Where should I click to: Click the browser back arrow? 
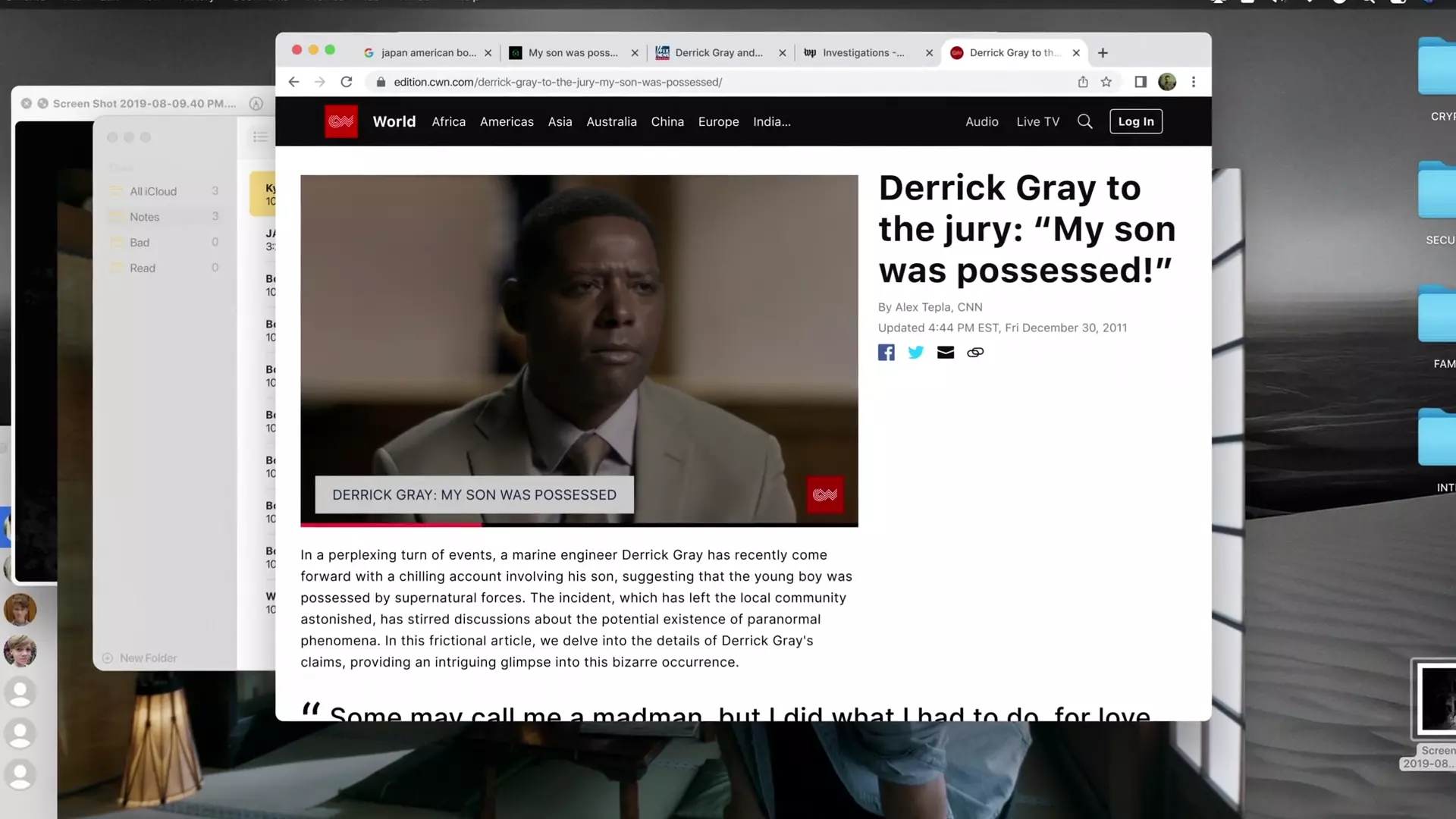click(293, 82)
